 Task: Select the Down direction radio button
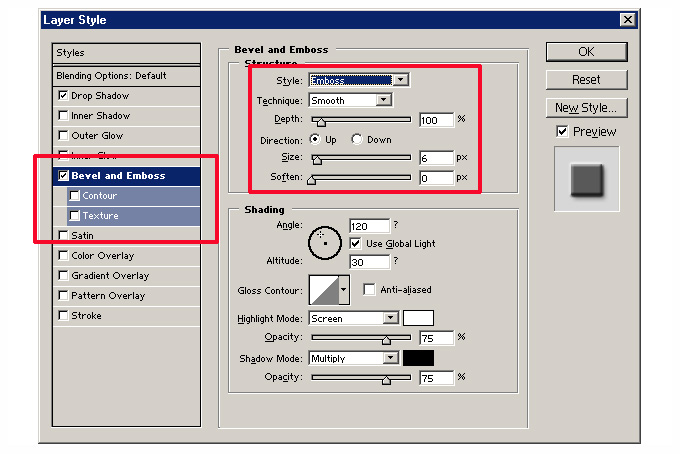point(357,140)
